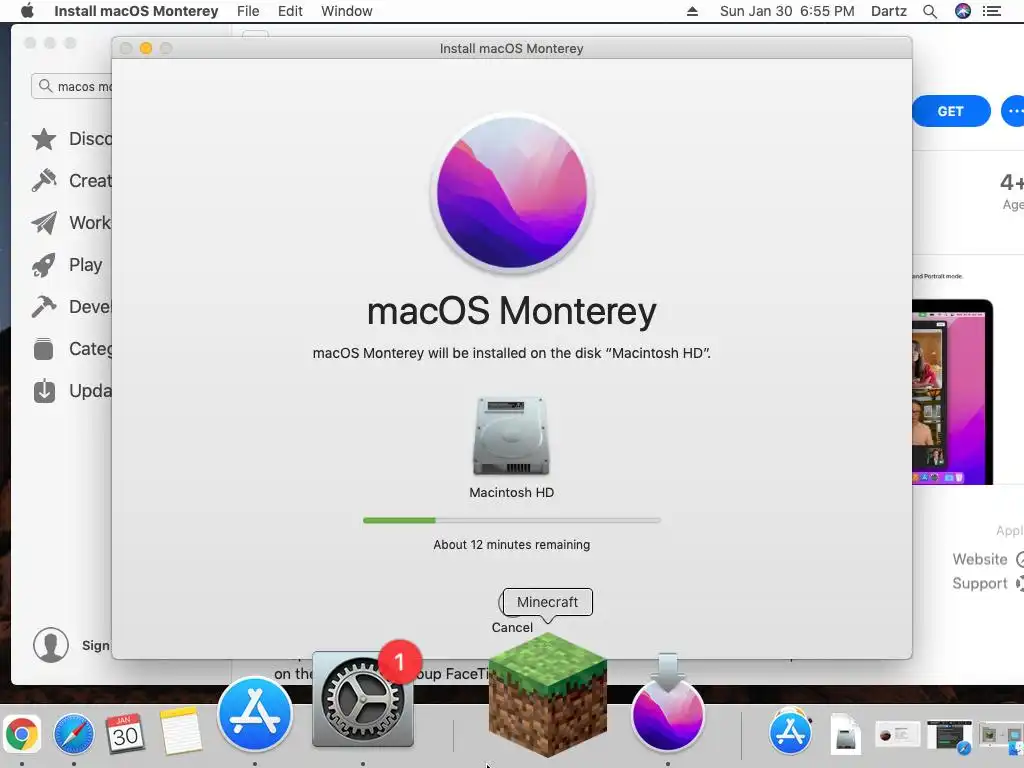Launch Safari from the Dock
1024x768 pixels.
click(x=74, y=734)
